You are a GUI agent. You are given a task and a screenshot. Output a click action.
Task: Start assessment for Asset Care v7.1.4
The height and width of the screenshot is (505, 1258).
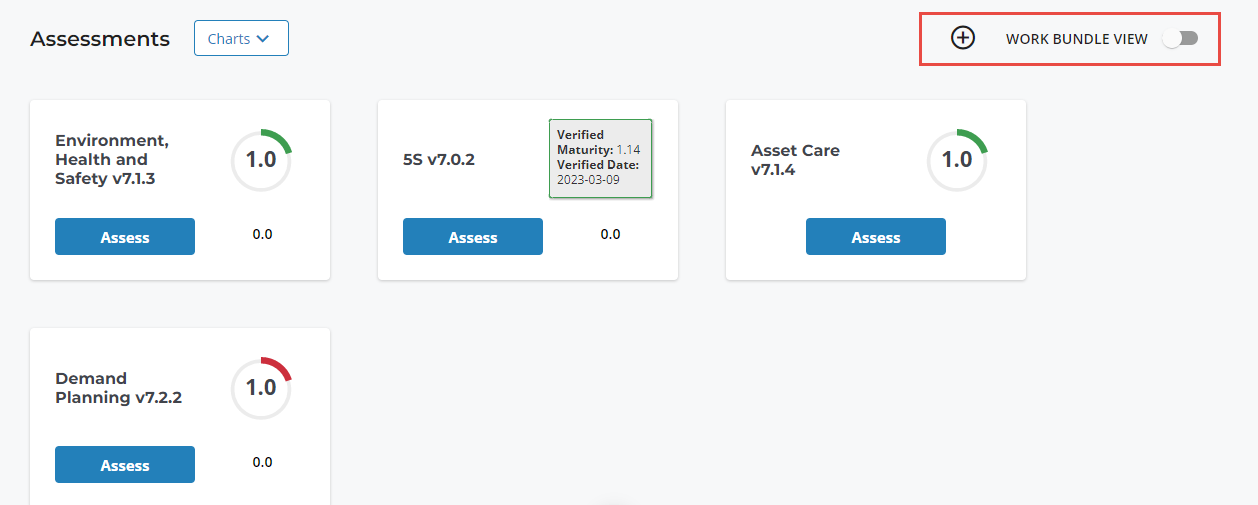[x=876, y=237]
